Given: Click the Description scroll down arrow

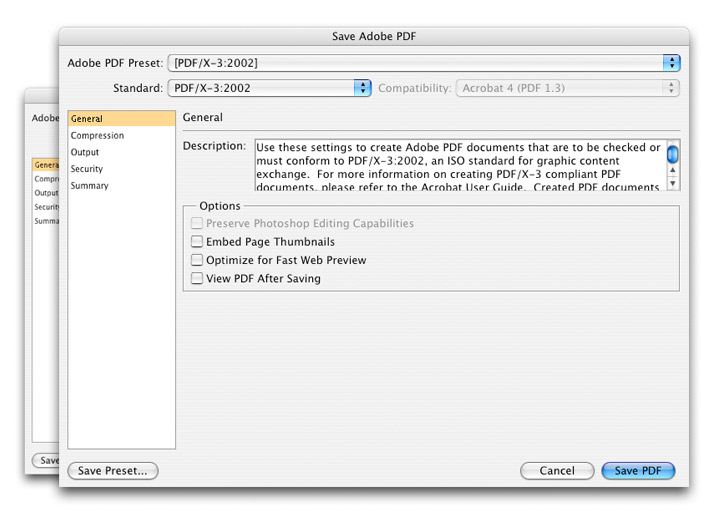Looking at the screenshot, I should point(673,183).
